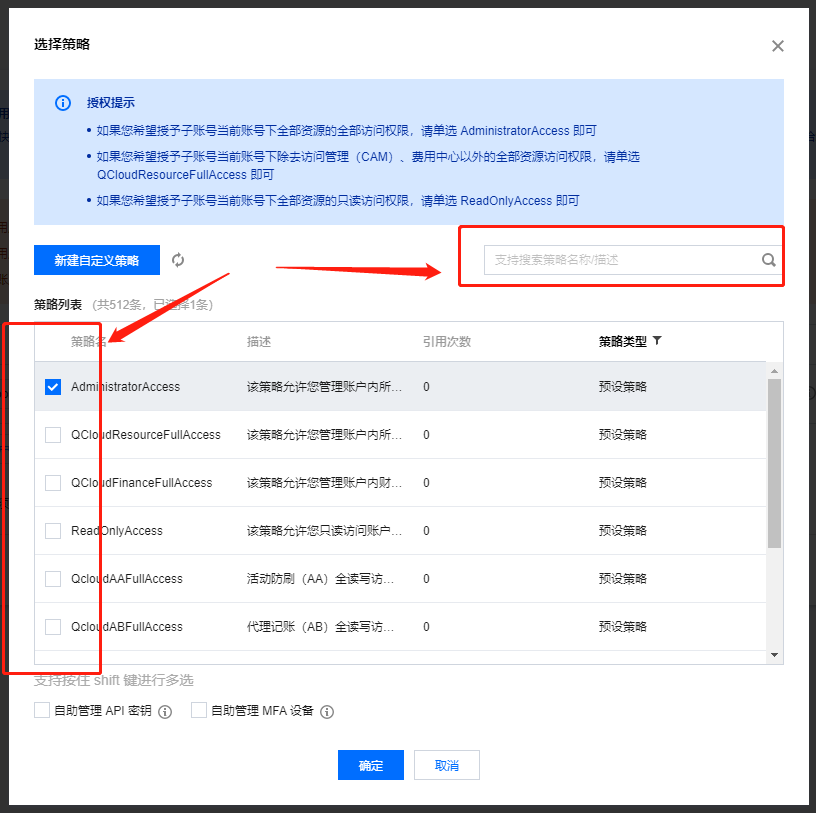Click the refresh policy list icon
816x813 pixels.
[178, 260]
